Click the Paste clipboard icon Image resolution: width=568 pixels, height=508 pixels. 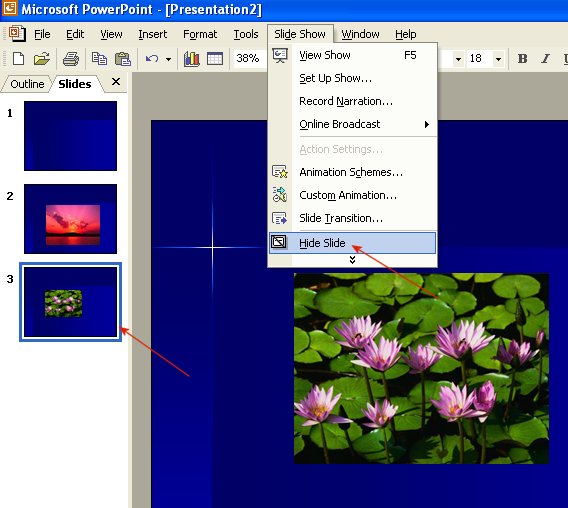[x=122, y=58]
